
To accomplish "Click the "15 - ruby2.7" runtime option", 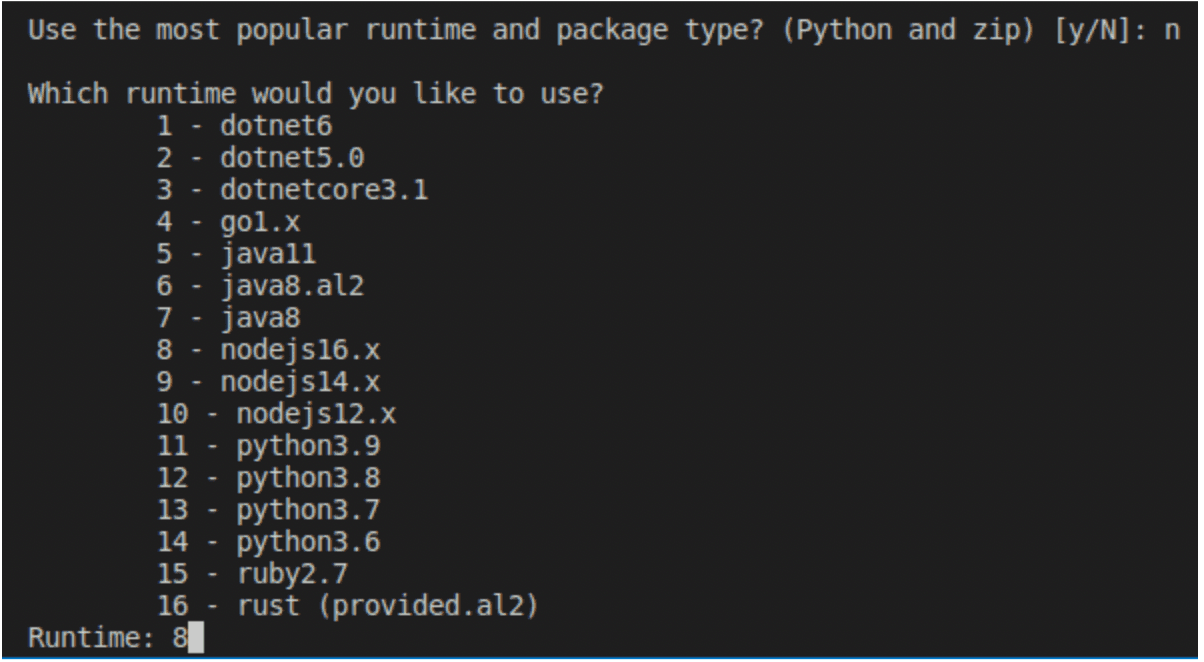I will [x=252, y=574].
